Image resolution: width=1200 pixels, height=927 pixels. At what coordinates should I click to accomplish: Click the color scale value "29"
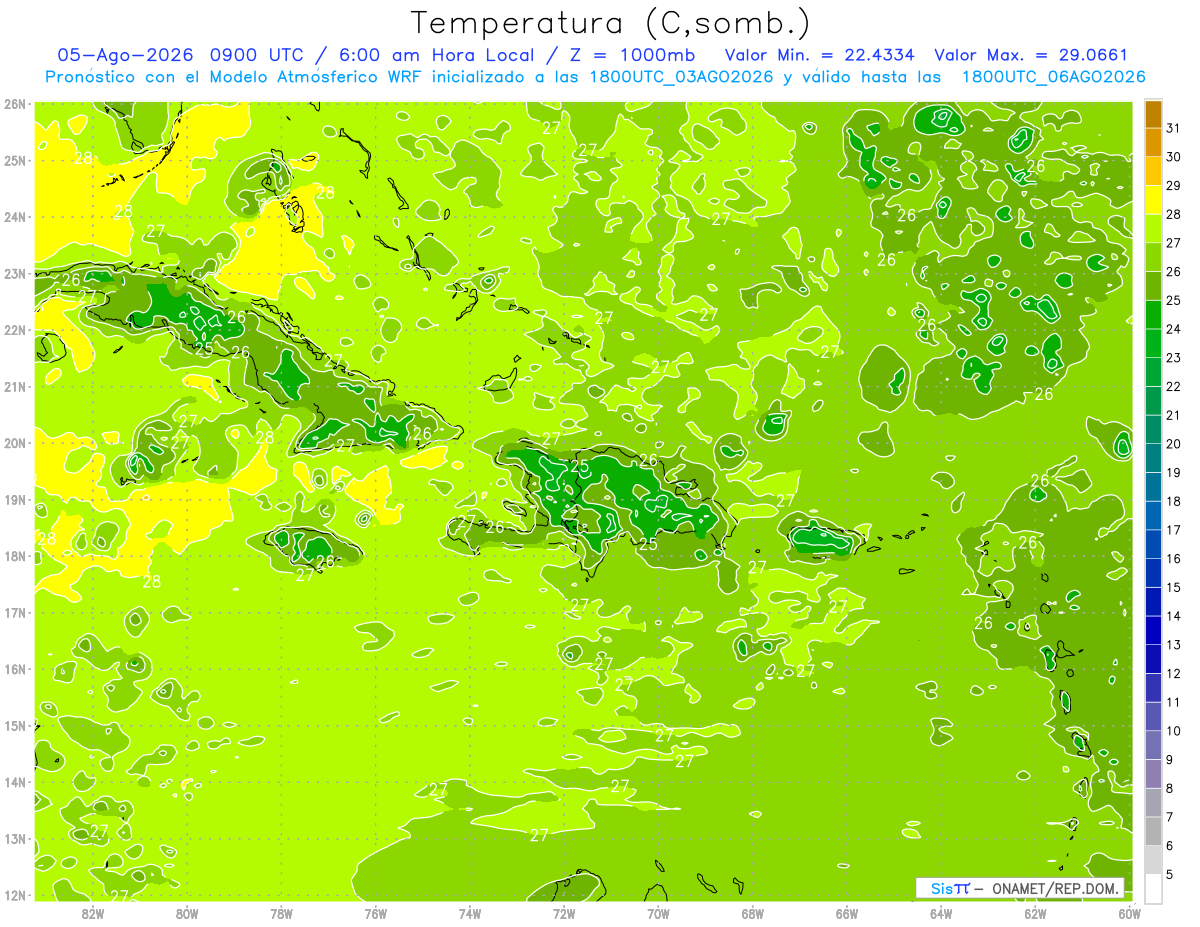[1173, 186]
